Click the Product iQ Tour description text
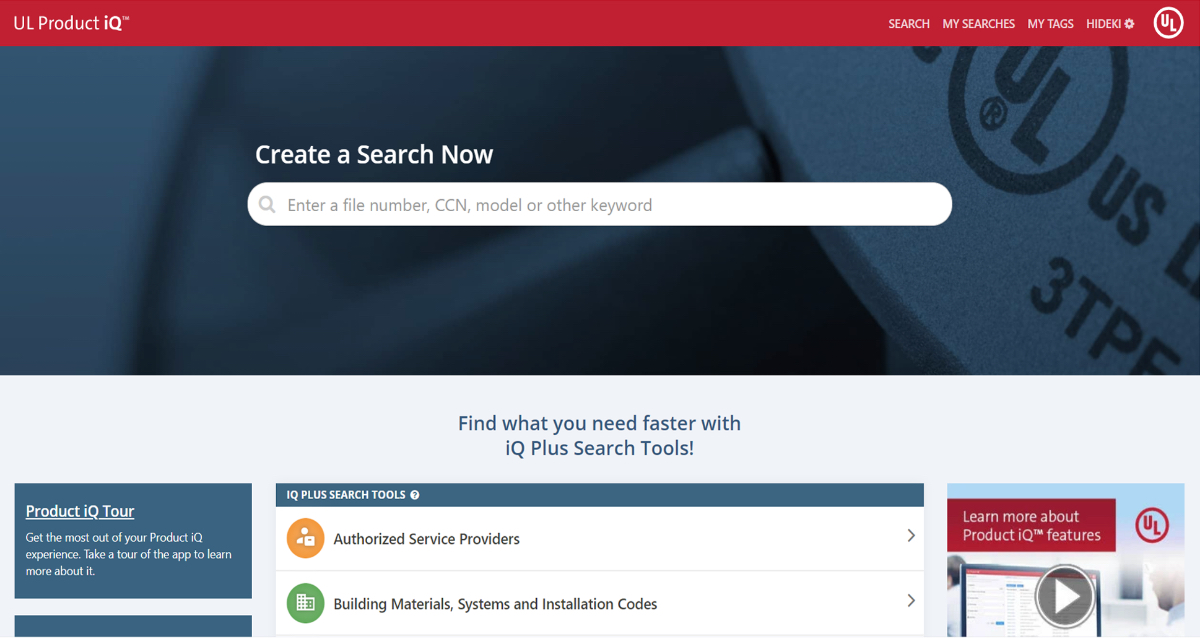 pos(129,554)
